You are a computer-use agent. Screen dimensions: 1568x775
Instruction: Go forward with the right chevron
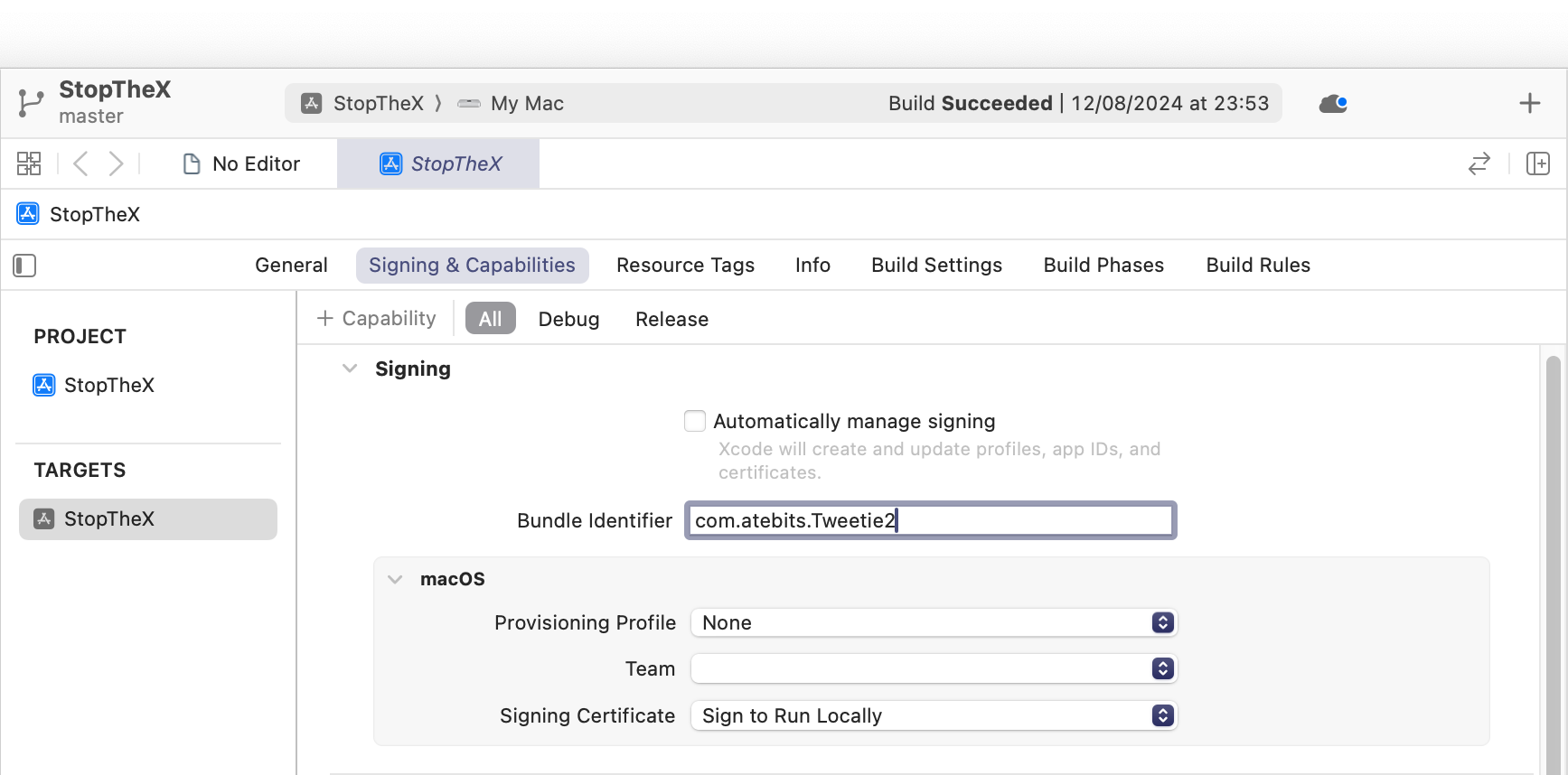click(x=116, y=163)
